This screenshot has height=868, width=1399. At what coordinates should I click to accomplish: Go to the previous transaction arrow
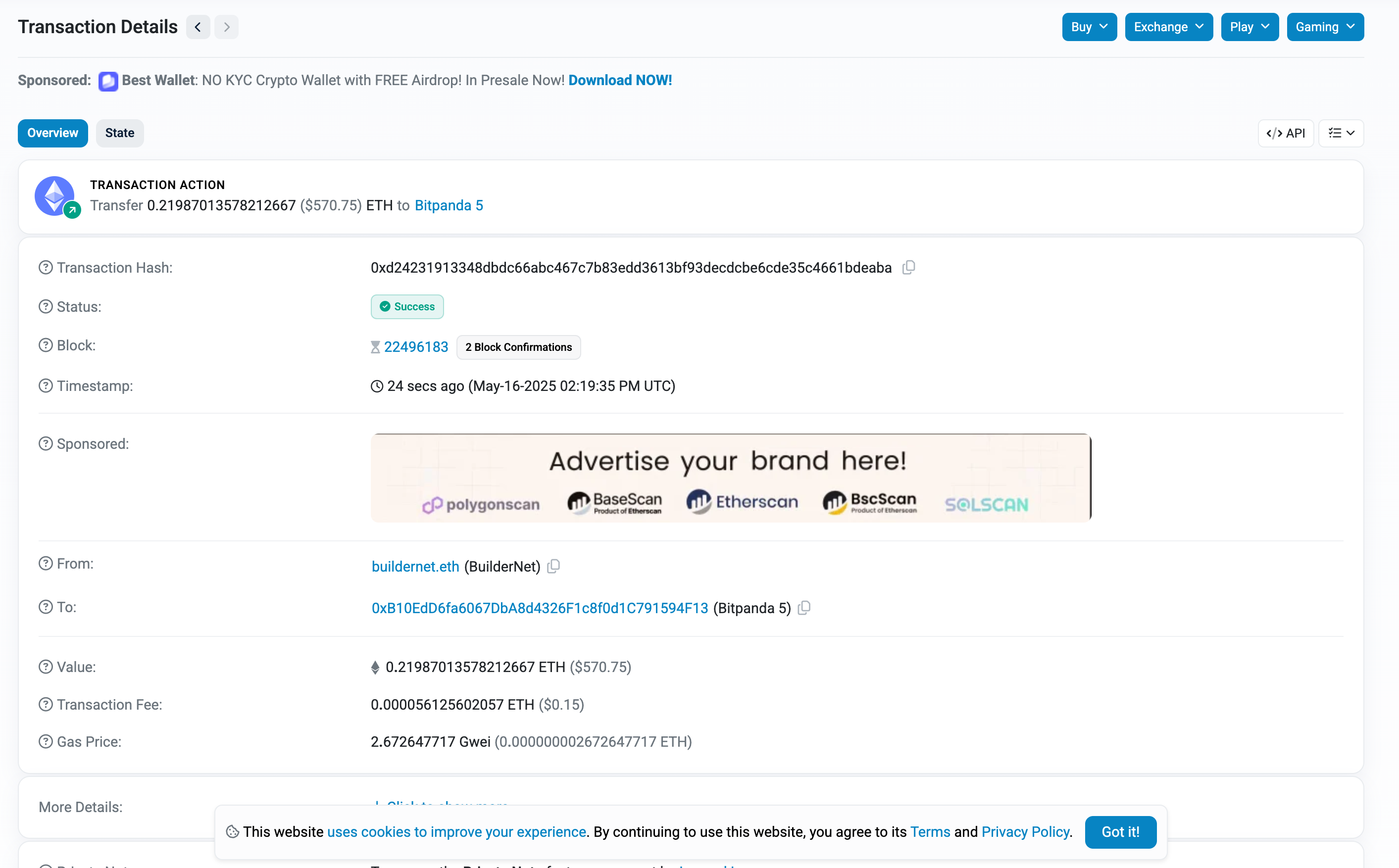coord(198,27)
